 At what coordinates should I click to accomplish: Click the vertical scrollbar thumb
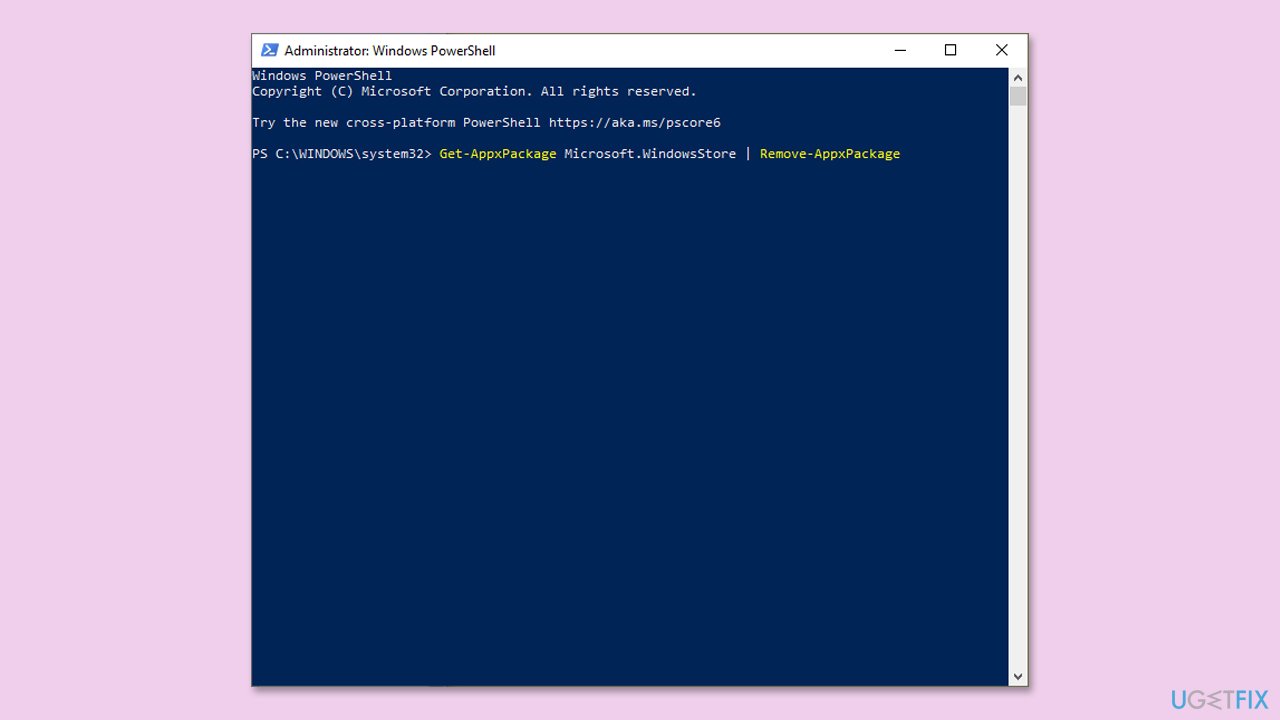click(x=1018, y=96)
